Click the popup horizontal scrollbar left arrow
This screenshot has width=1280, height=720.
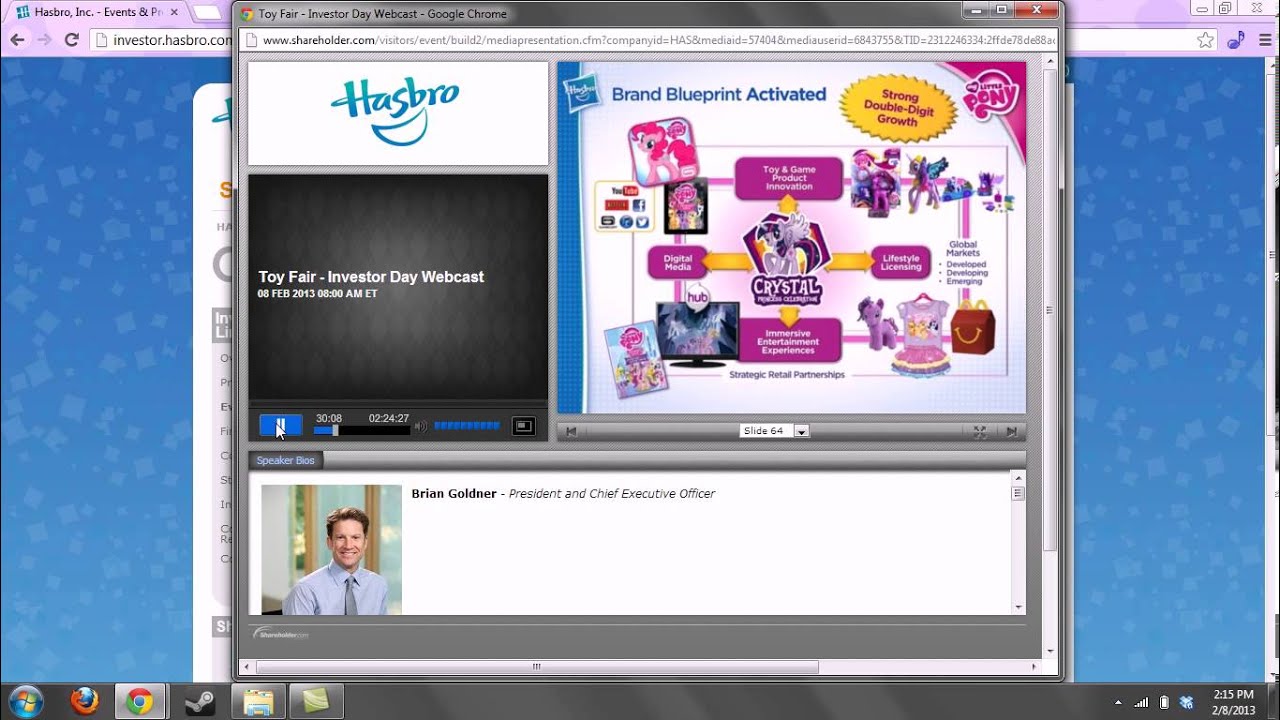pyautogui.click(x=247, y=667)
